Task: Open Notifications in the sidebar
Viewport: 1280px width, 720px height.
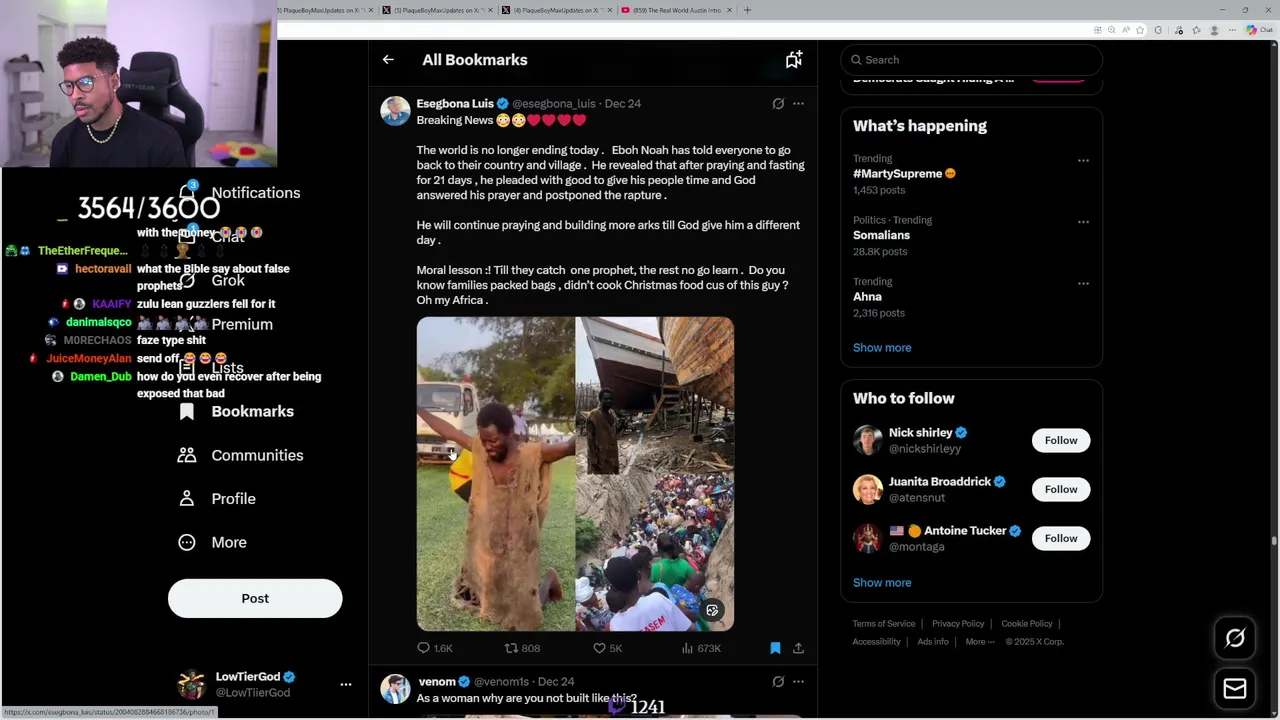Action: (255, 193)
